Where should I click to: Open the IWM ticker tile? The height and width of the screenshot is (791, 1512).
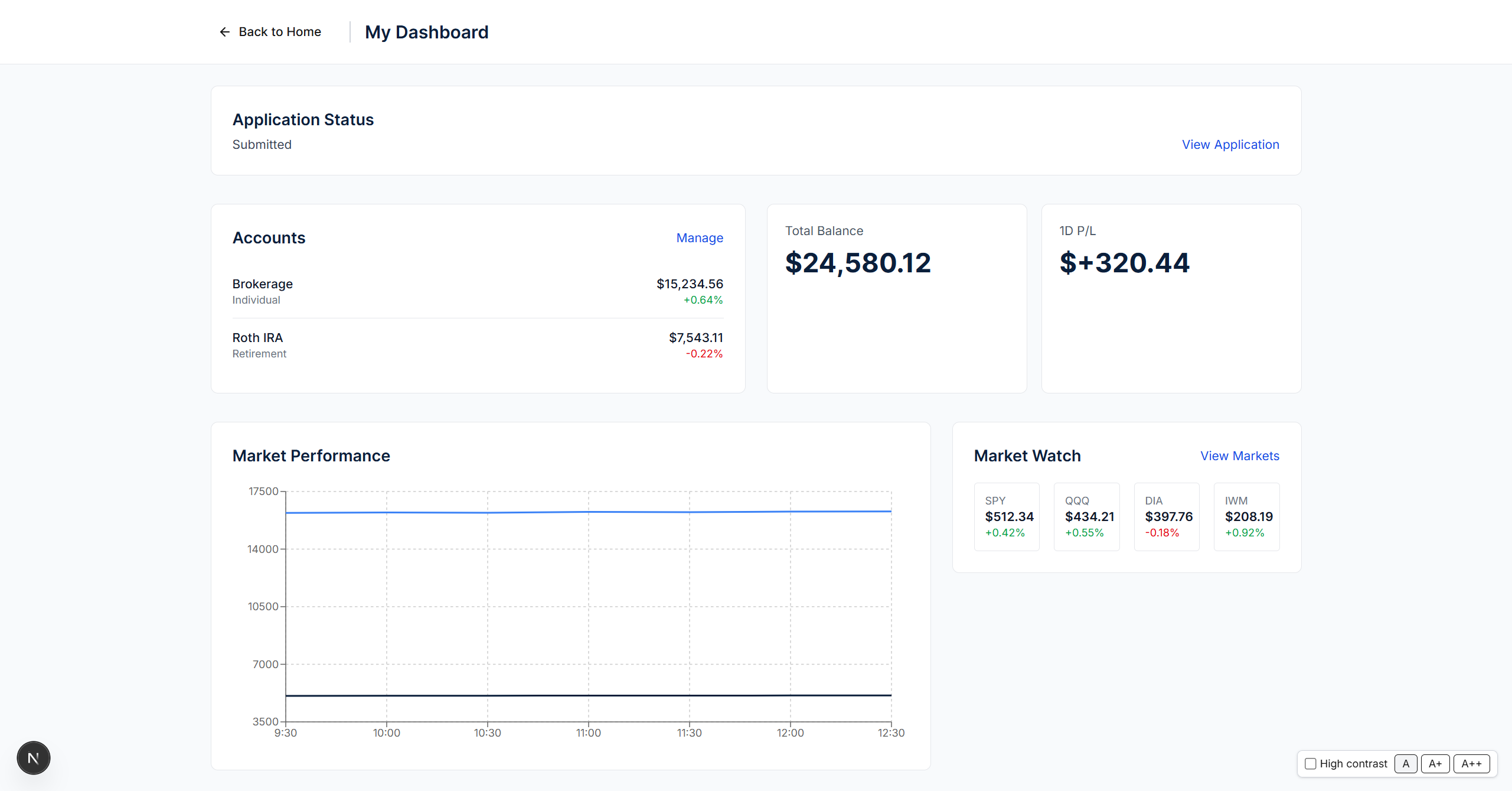pyautogui.click(x=1246, y=516)
